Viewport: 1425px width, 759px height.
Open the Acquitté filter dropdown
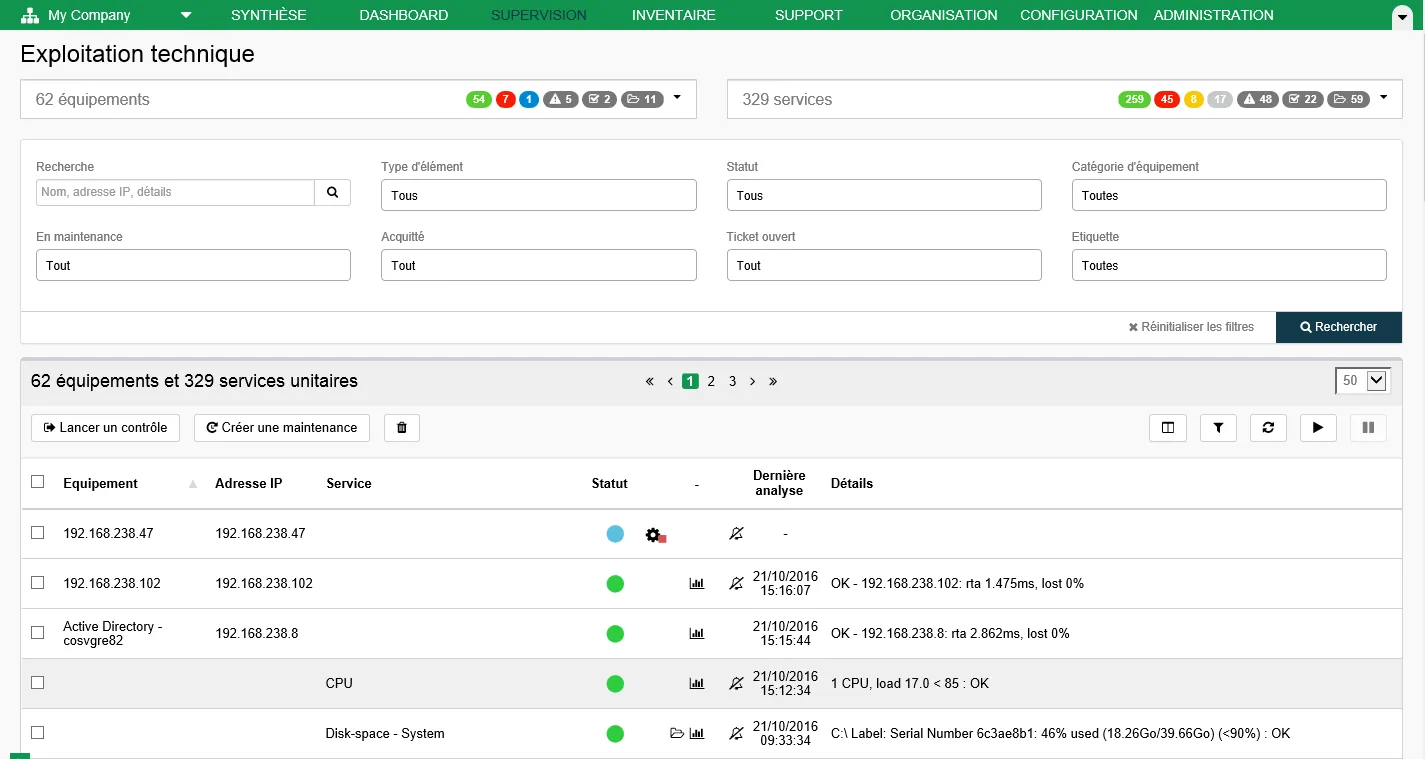[539, 266]
